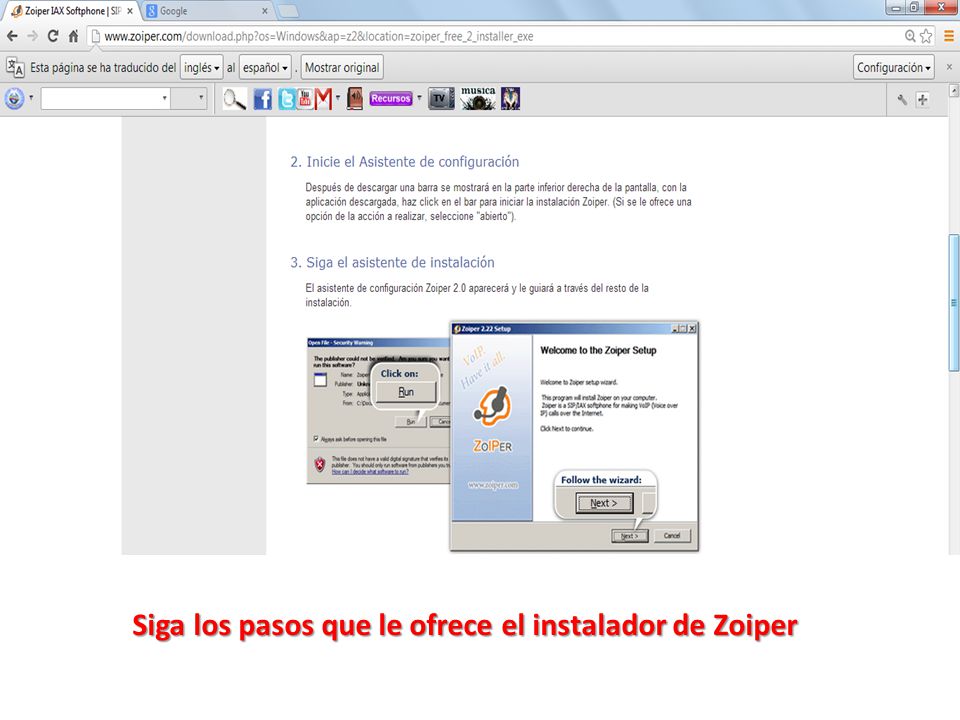This screenshot has width=960, height=720.
Task: Click the Zoiper Setup wizard screenshot image
Action: coord(574,436)
